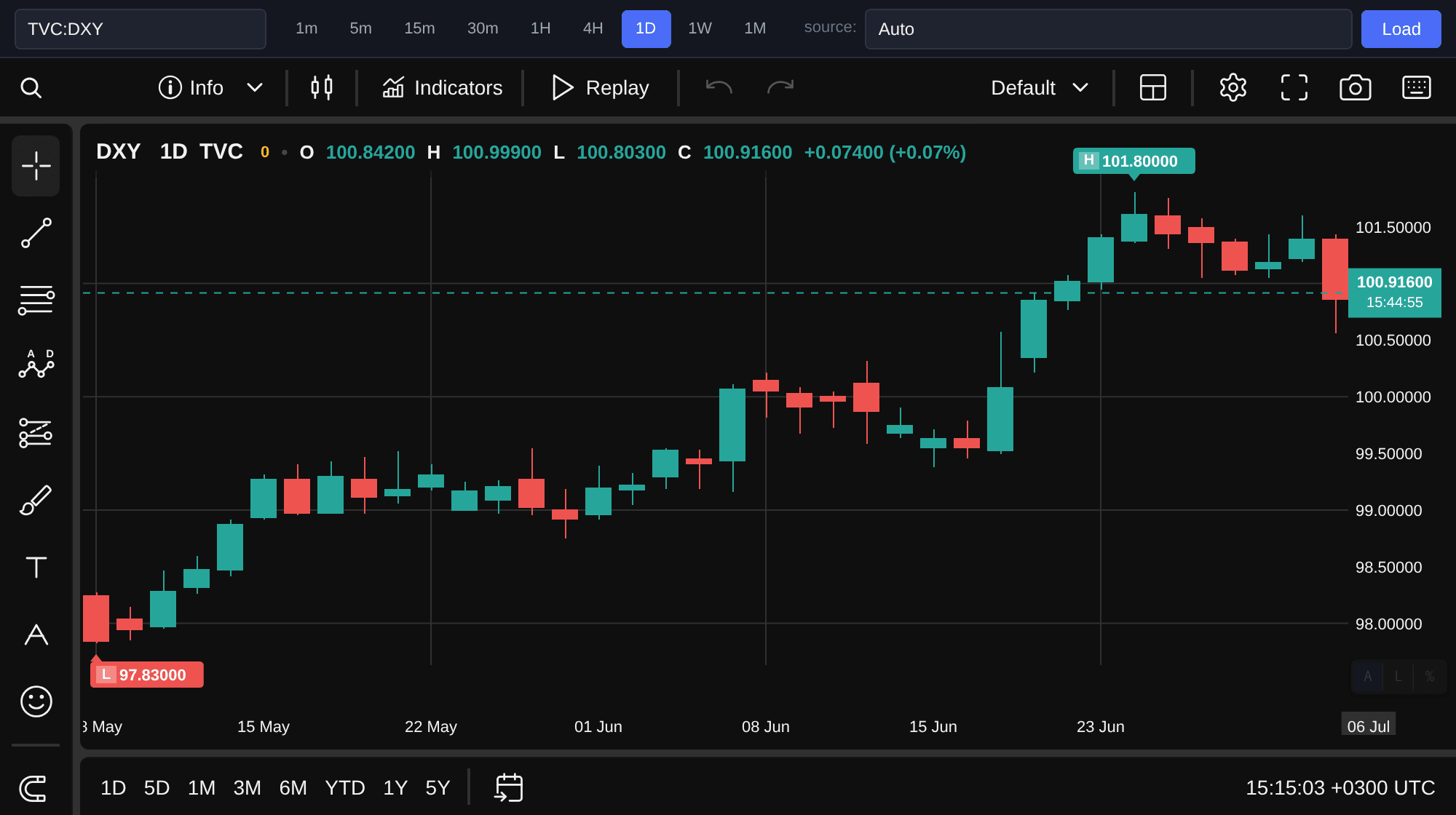
Task: Open the Indicators dialog
Action: click(442, 88)
